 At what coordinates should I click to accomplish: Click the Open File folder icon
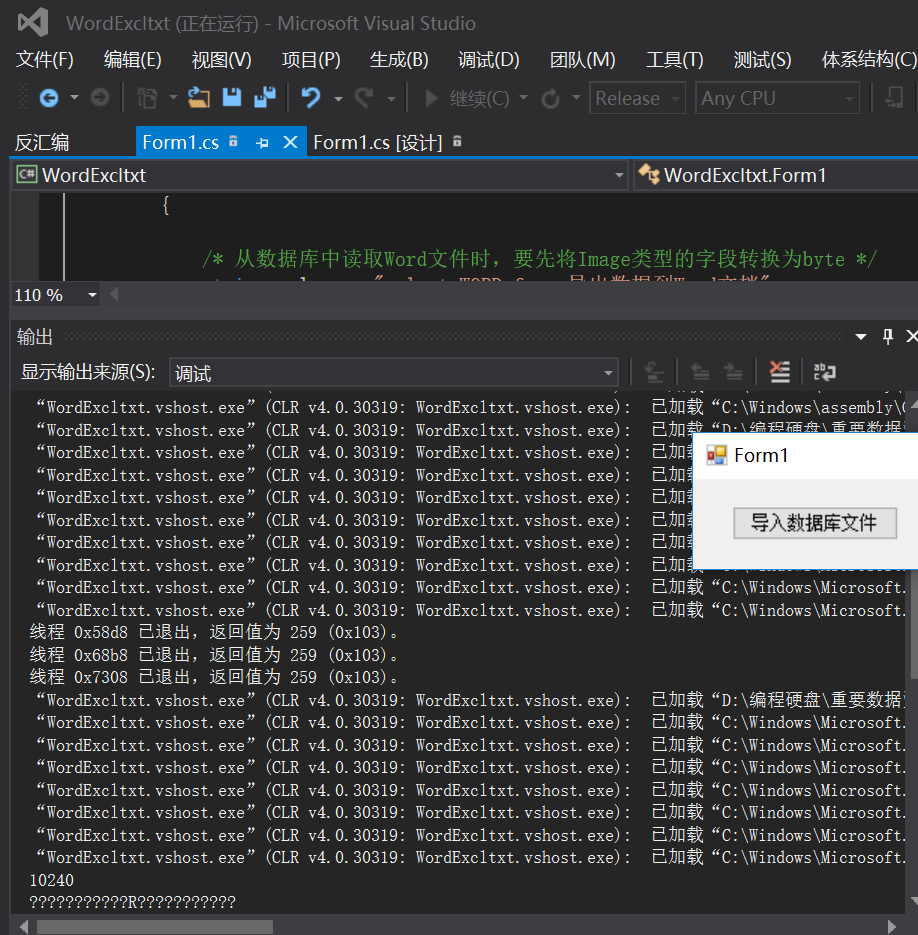click(199, 97)
